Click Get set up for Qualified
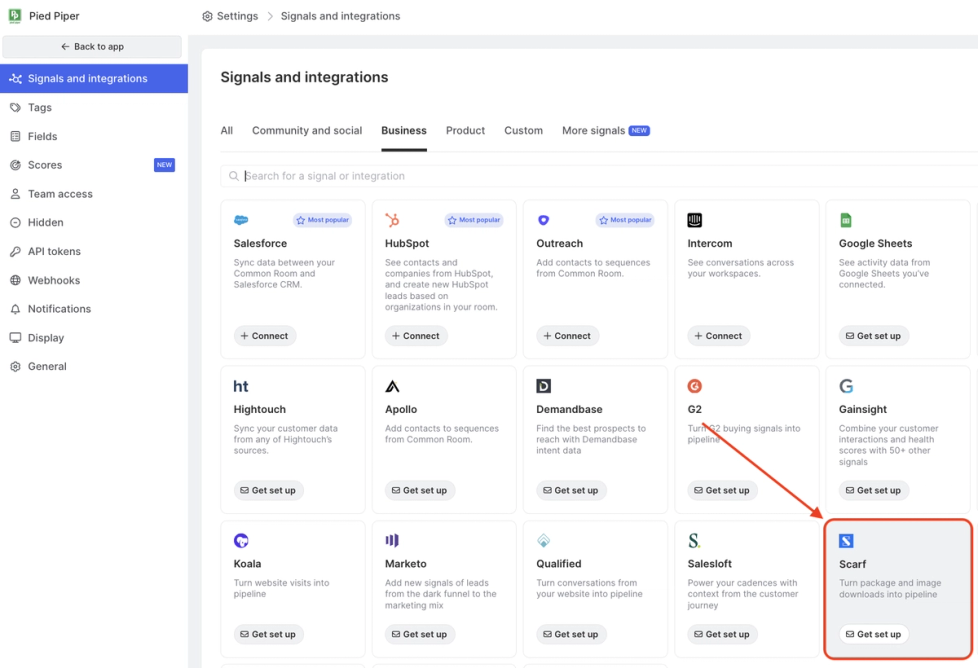The width and height of the screenshot is (978, 668). pyautogui.click(x=571, y=634)
